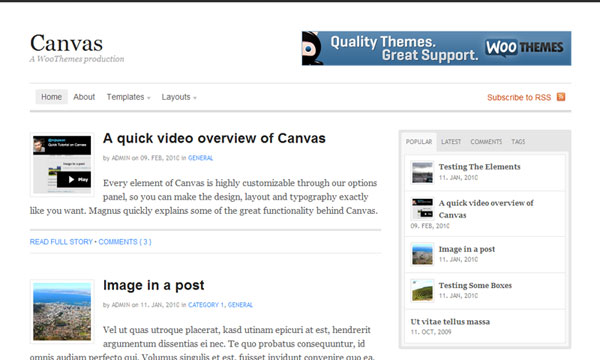Open the Category 1 link
Image resolution: width=600 pixels, height=360 pixels.
[x=206, y=305]
